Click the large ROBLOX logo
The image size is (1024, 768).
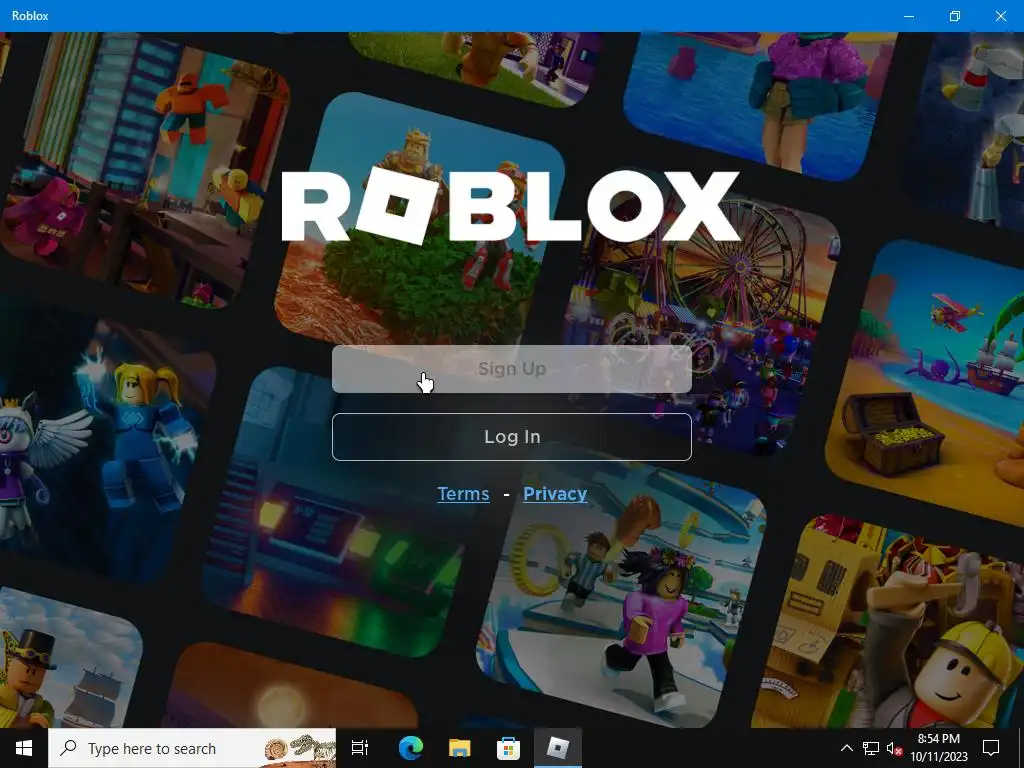(511, 206)
